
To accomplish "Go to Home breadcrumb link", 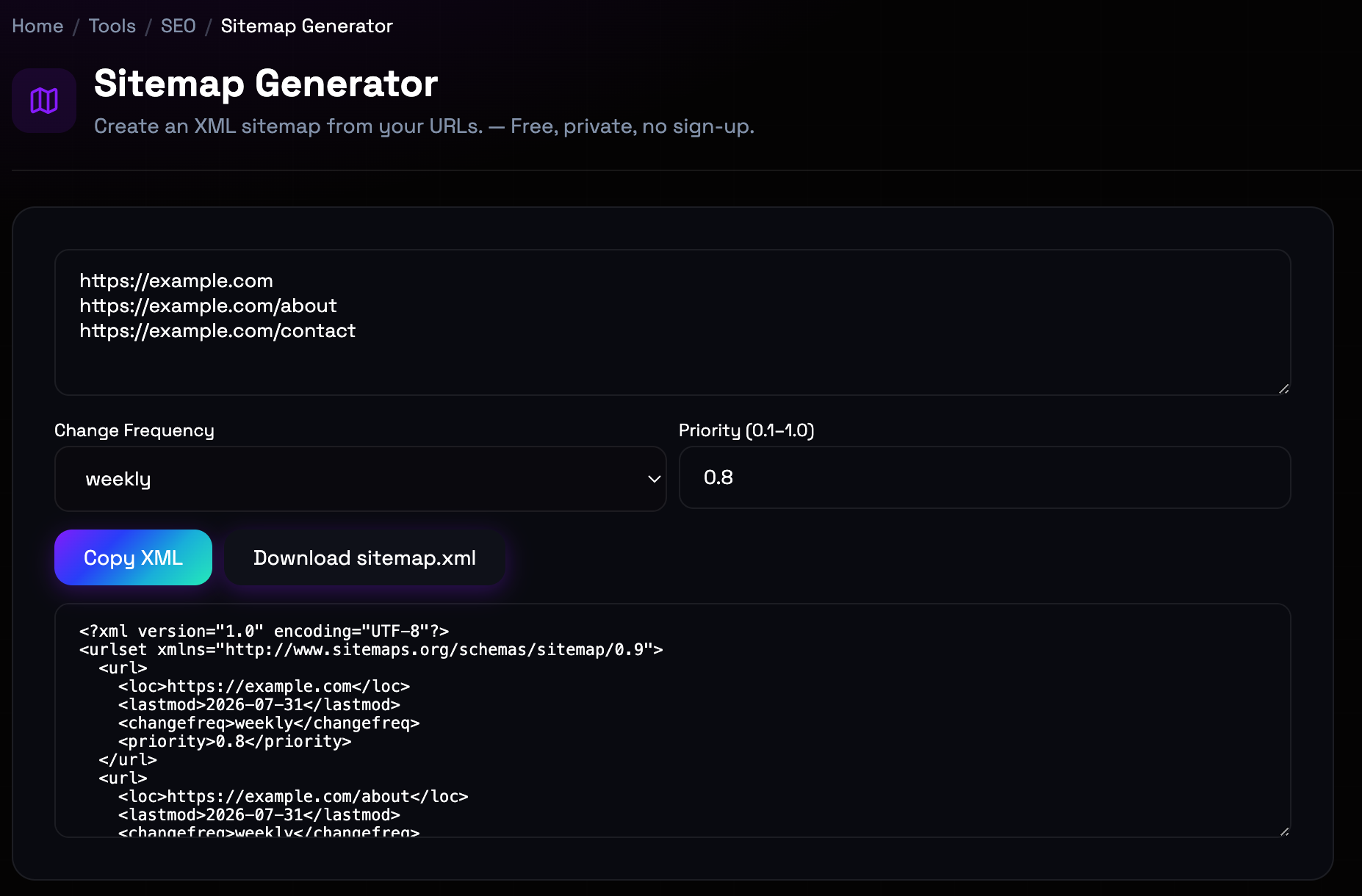I will click(37, 26).
